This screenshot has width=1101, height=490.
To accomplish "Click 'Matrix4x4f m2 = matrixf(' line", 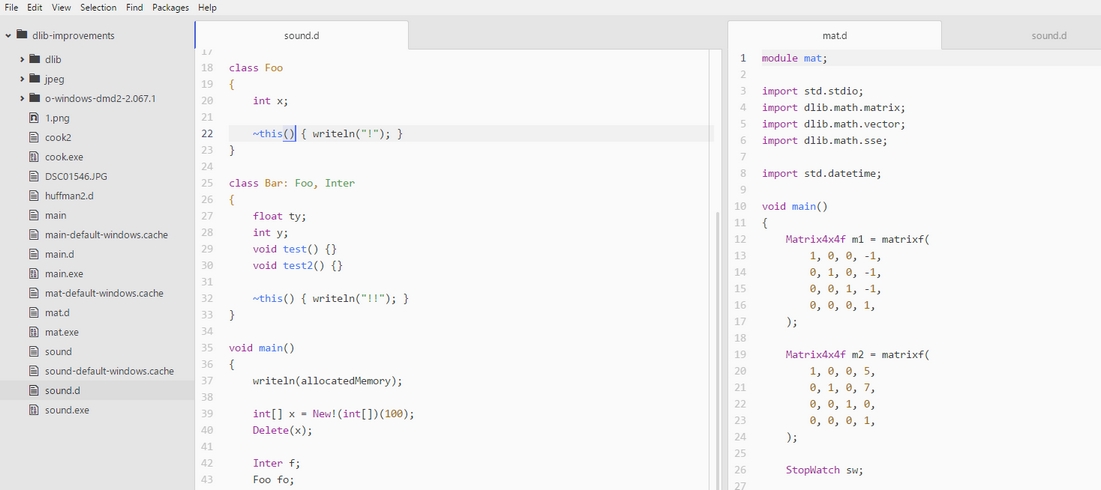I will (857, 355).
